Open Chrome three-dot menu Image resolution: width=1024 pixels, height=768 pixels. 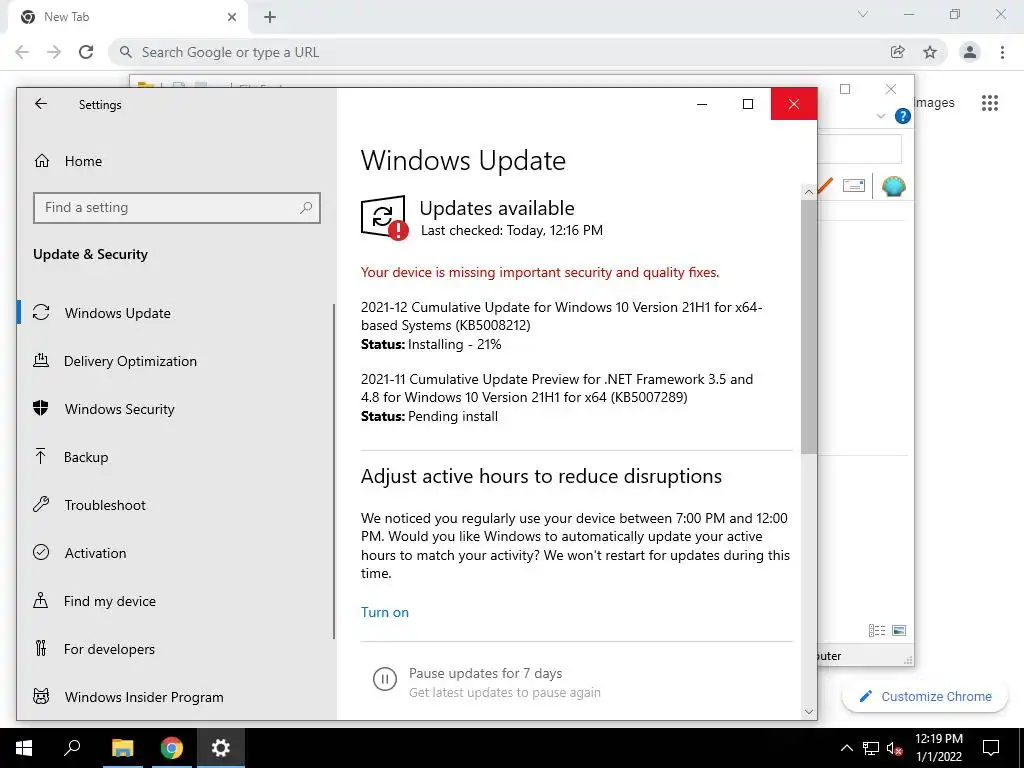[x=1002, y=52]
